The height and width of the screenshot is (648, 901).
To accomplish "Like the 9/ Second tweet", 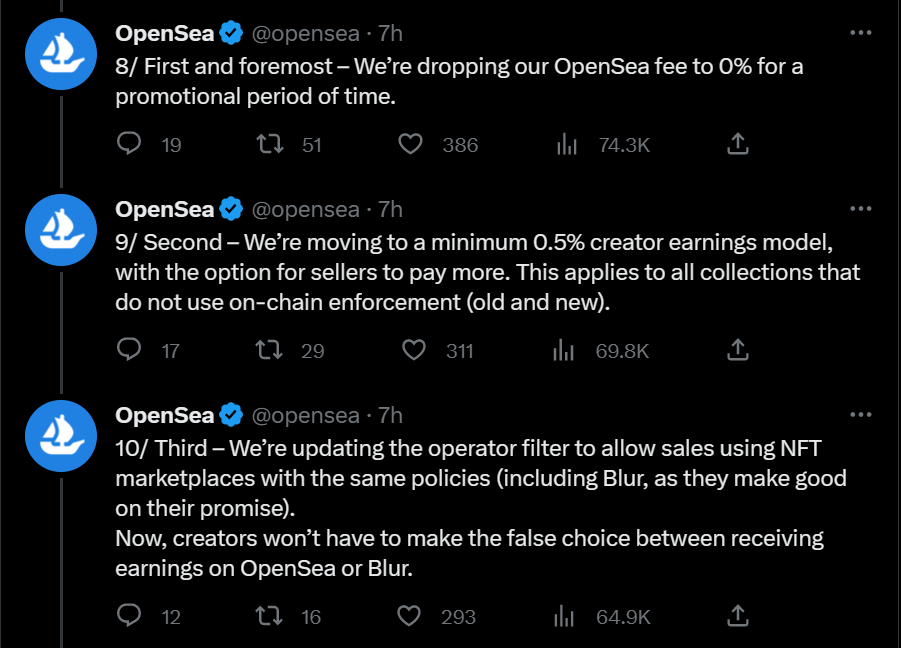I will tap(414, 351).
